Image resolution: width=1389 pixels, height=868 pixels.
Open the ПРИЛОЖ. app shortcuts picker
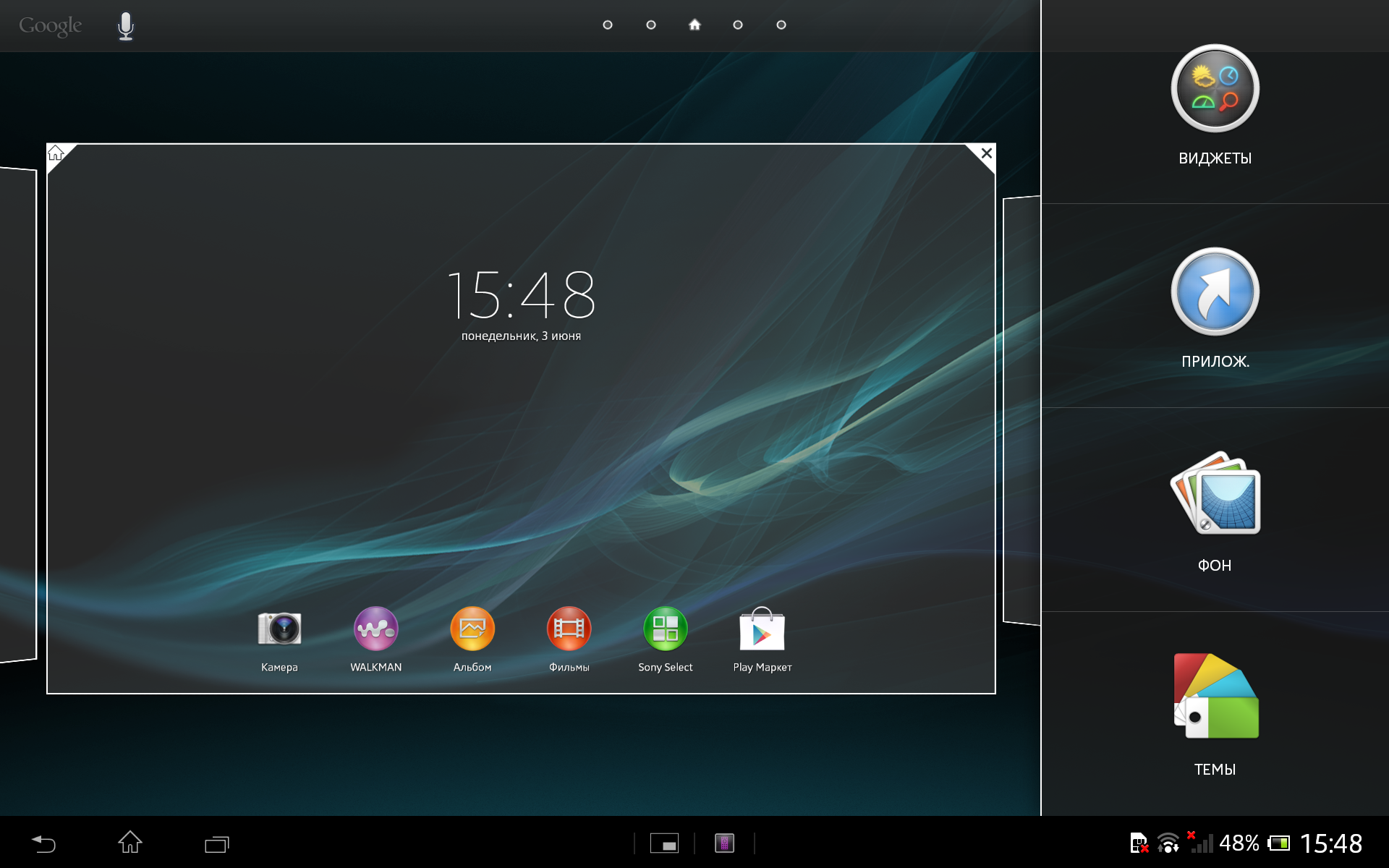1215,309
